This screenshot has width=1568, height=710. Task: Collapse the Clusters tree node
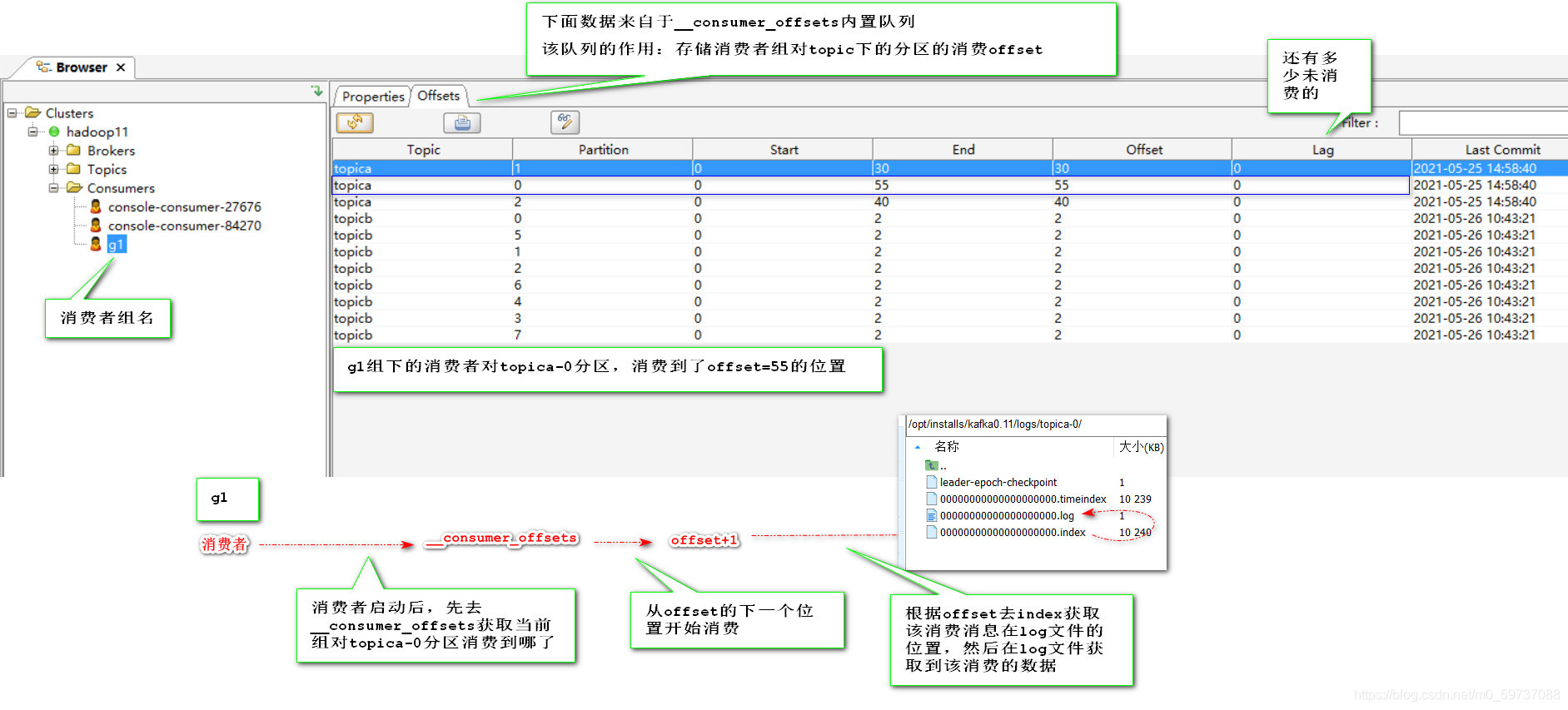click(12, 112)
